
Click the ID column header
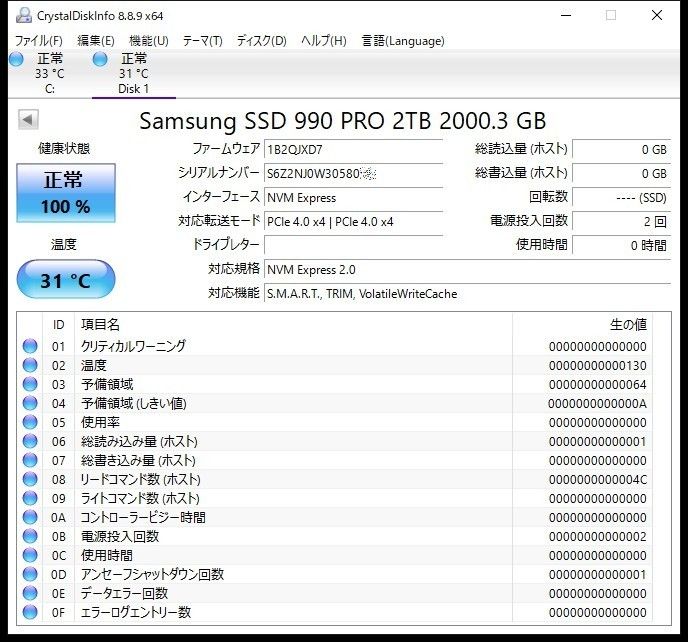(x=58, y=325)
